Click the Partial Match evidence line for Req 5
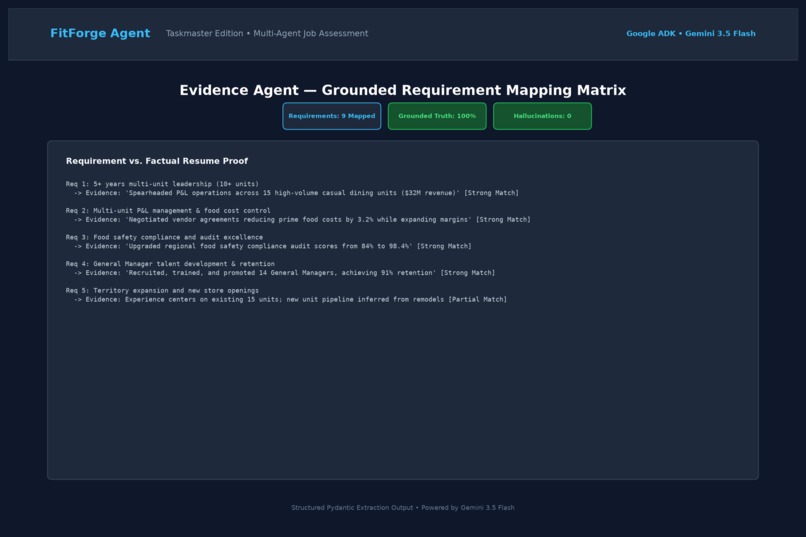This screenshot has width=806, height=537. [290, 300]
